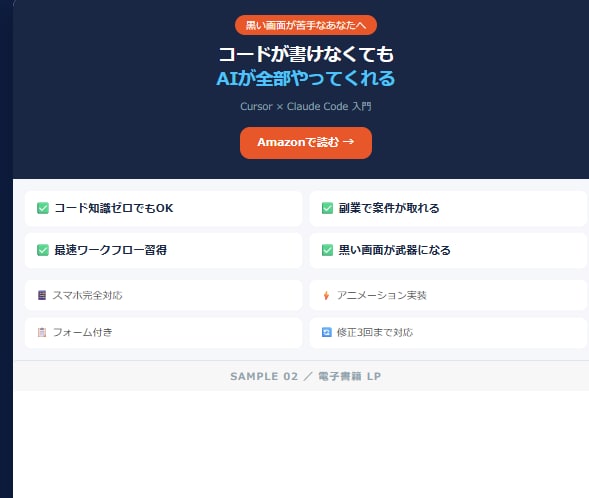Click the アニメーション実装 feature text
The width and height of the screenshot is (589, 498).
click(x=382, y=295)
